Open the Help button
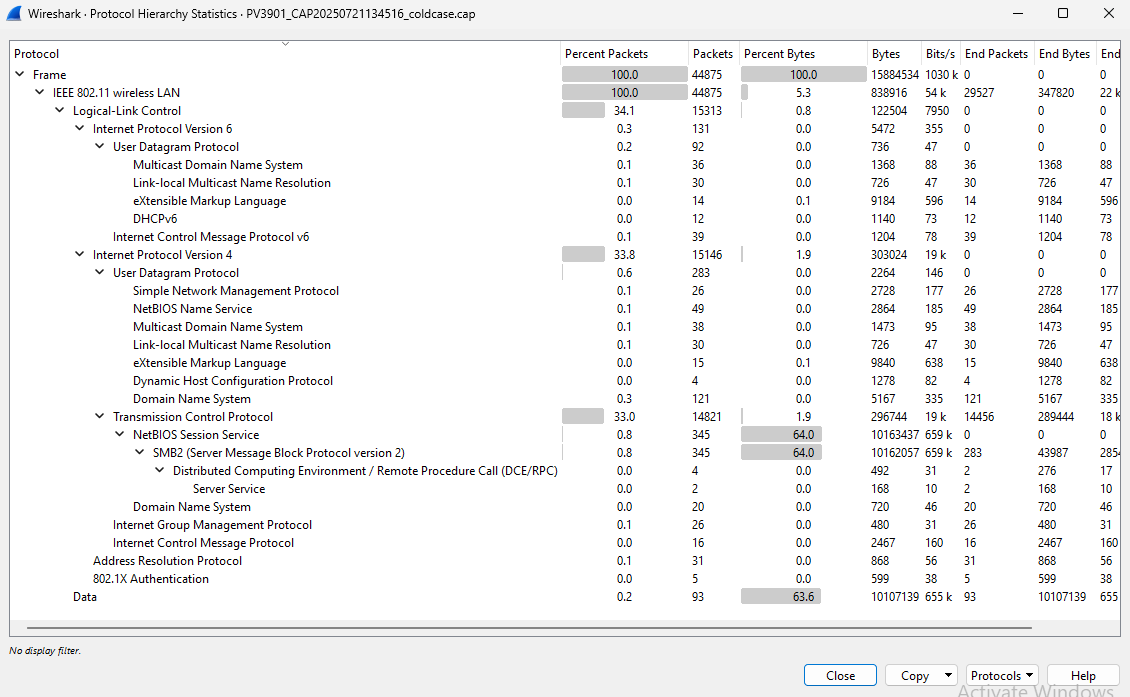The image size is (1130, 697). point(1083,675)
